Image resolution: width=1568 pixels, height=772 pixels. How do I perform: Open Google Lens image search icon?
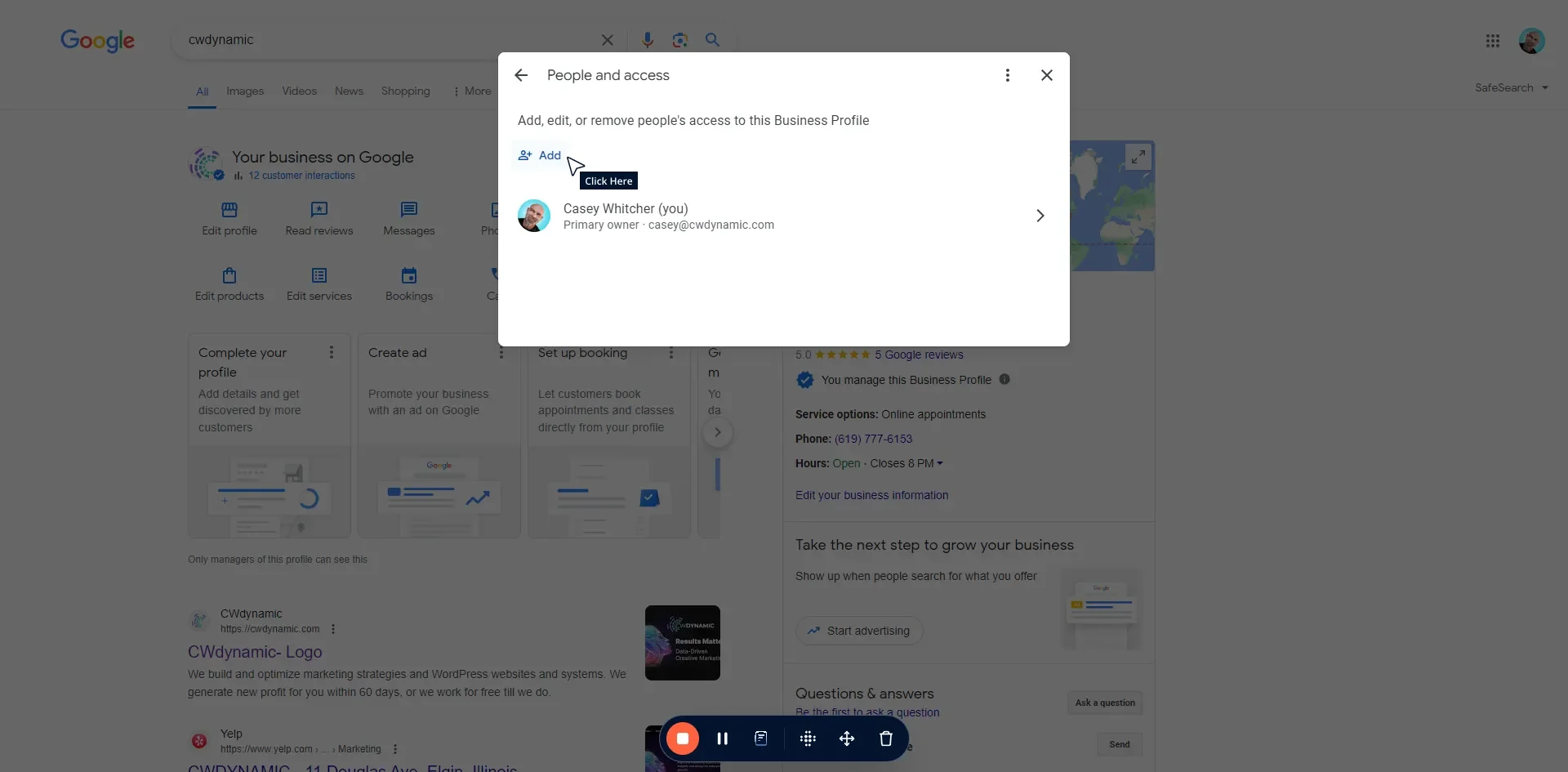pos(679,40)
